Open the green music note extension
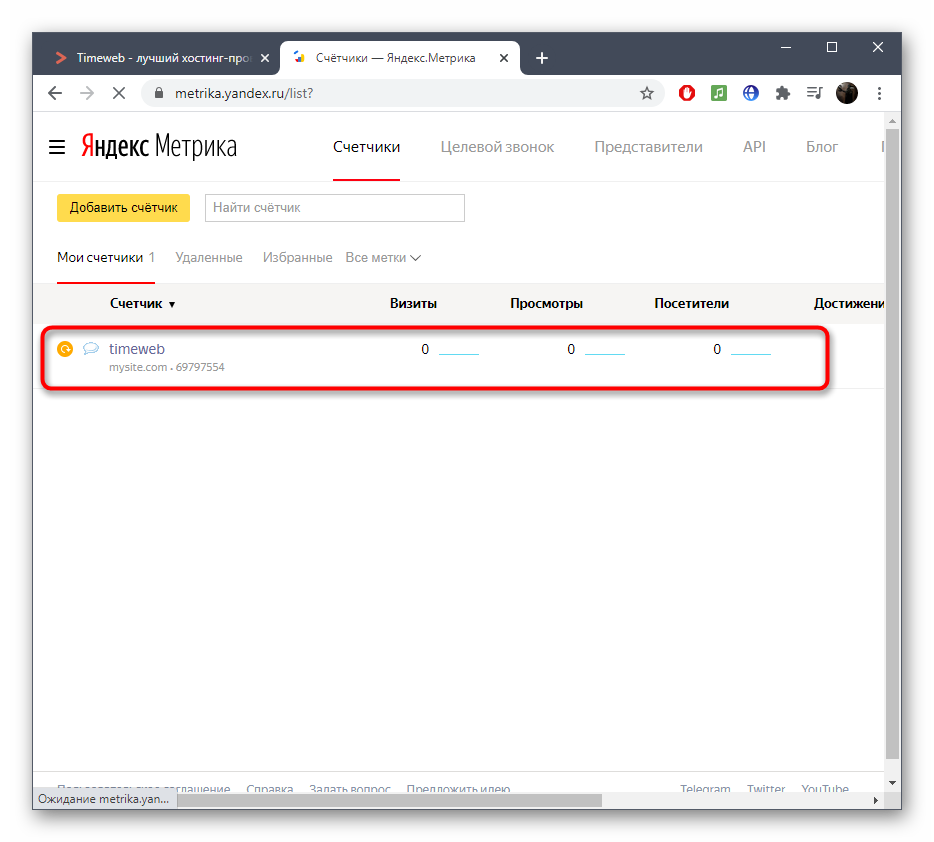 719,93
